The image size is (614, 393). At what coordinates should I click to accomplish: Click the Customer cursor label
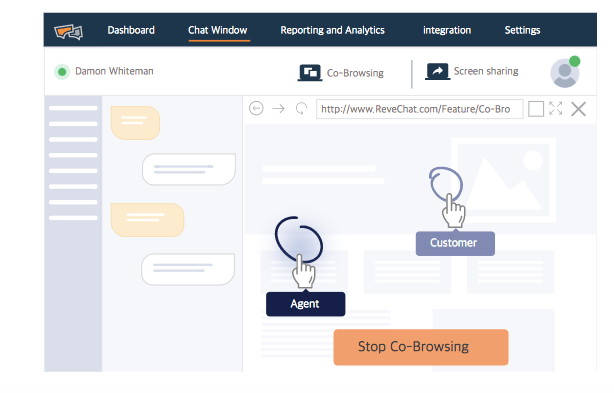[x=455, y=243]
